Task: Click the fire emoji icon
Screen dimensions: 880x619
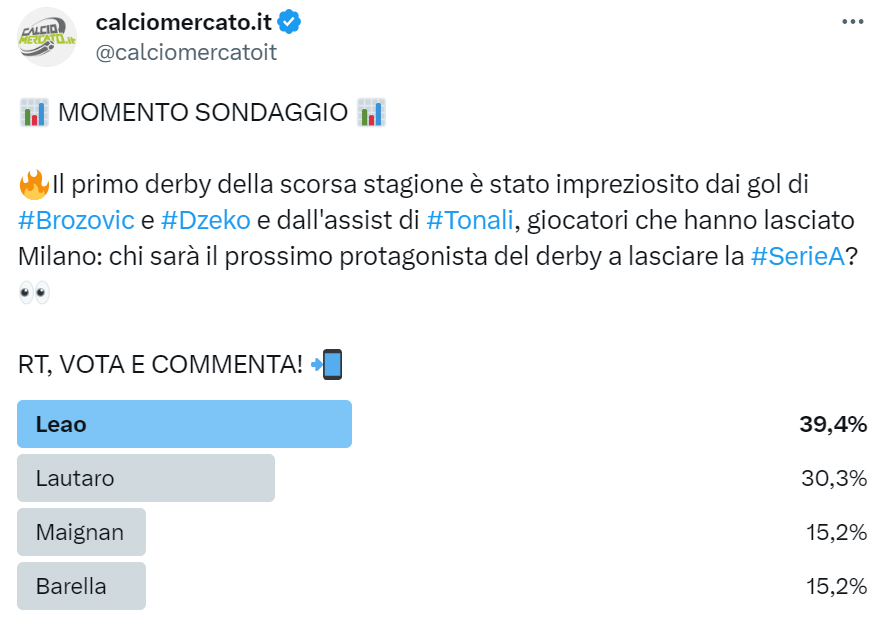Action: coord(34,185)
